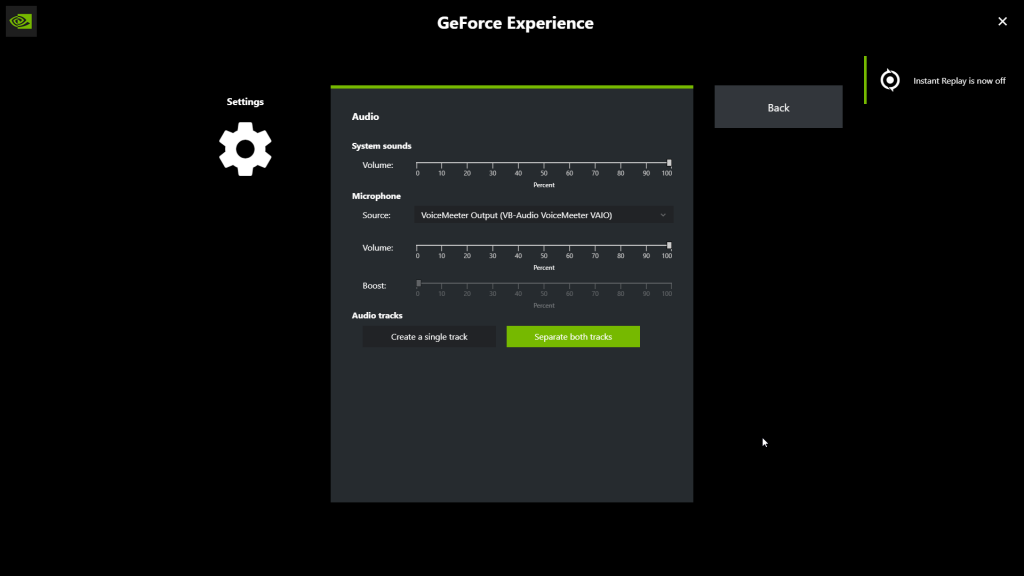Viewport: 1024px width, 576px height.
Task: Click the Audio tracks label
Action: click(377, 315)
